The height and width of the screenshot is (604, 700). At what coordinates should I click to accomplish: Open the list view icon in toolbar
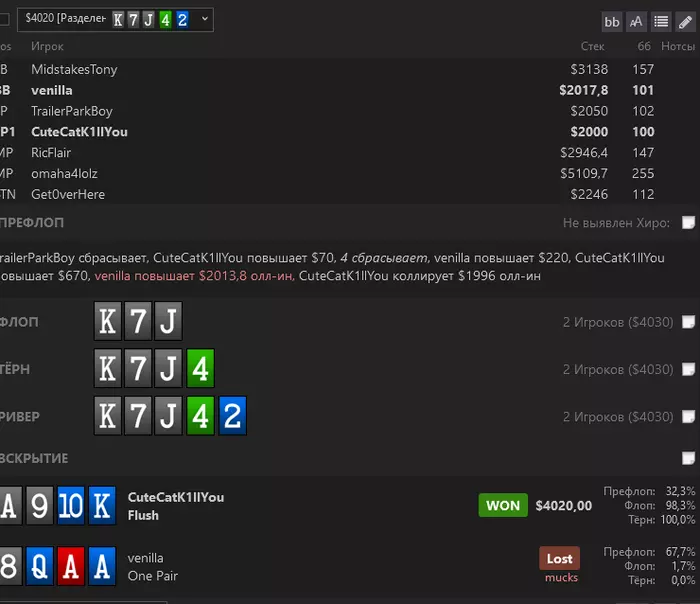tap(661, 21)
